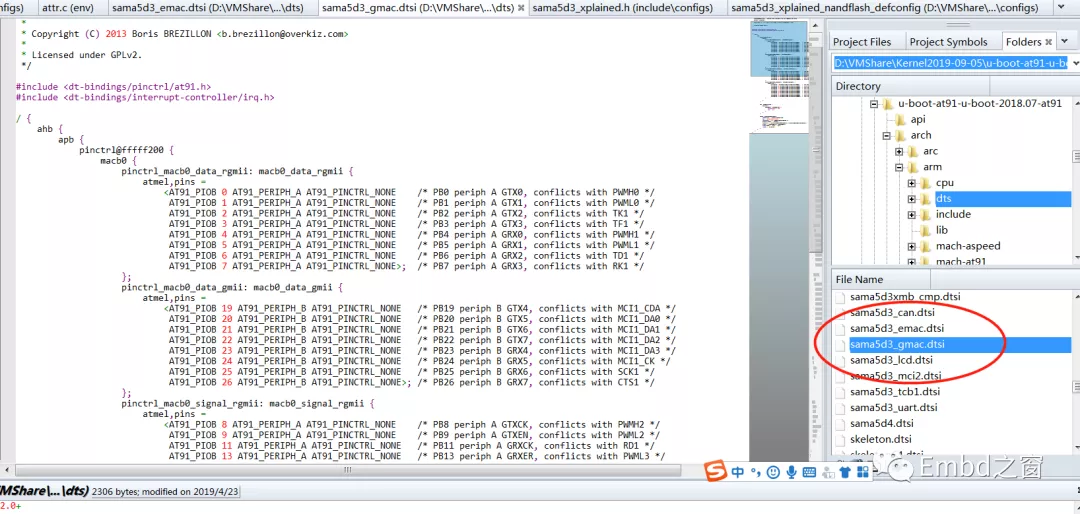
Task: Select the mach-at91 folder in tree
Action: (x=961, y=262)
